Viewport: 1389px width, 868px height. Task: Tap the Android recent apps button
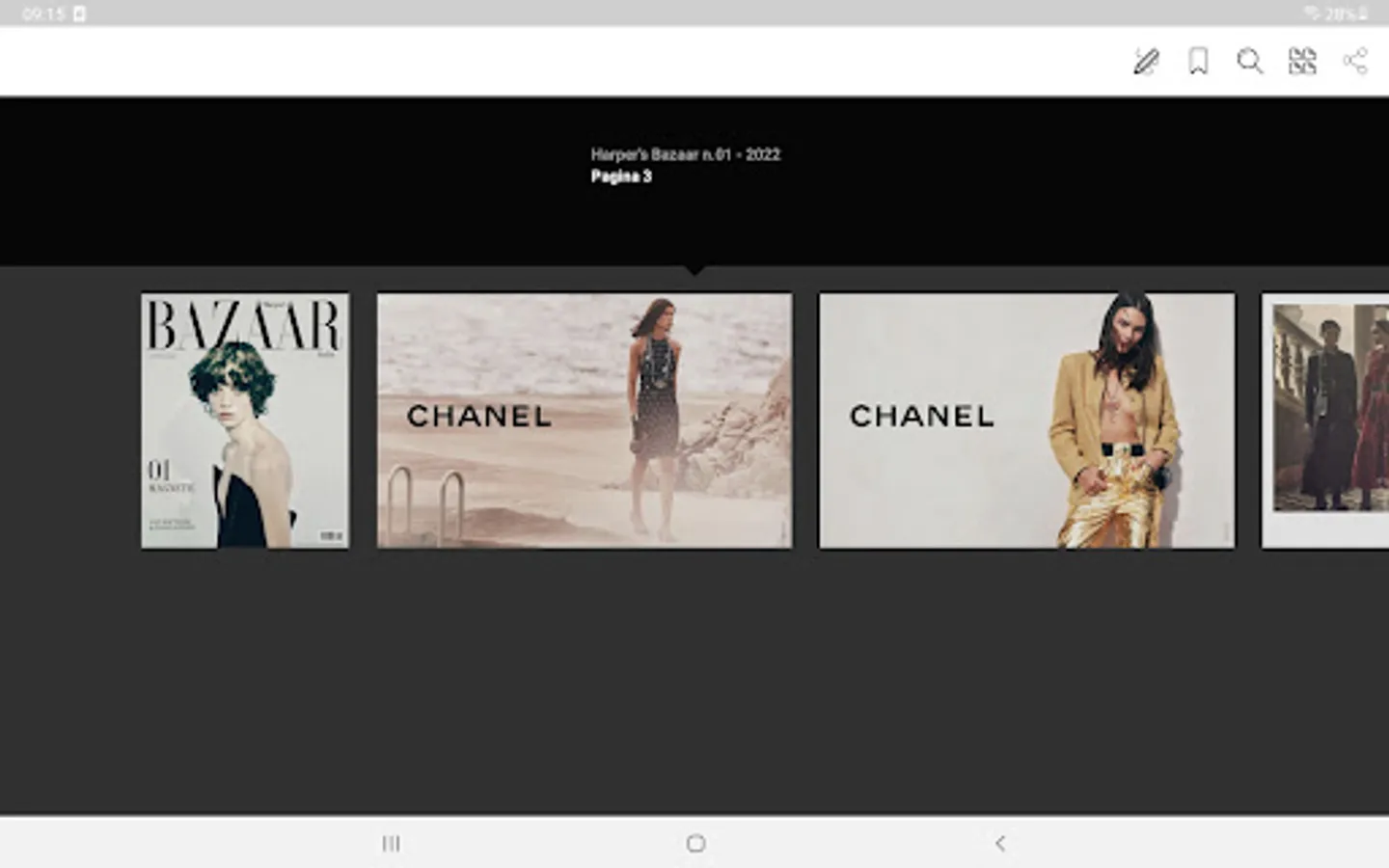pyautogui.click(x=391, y=844)
